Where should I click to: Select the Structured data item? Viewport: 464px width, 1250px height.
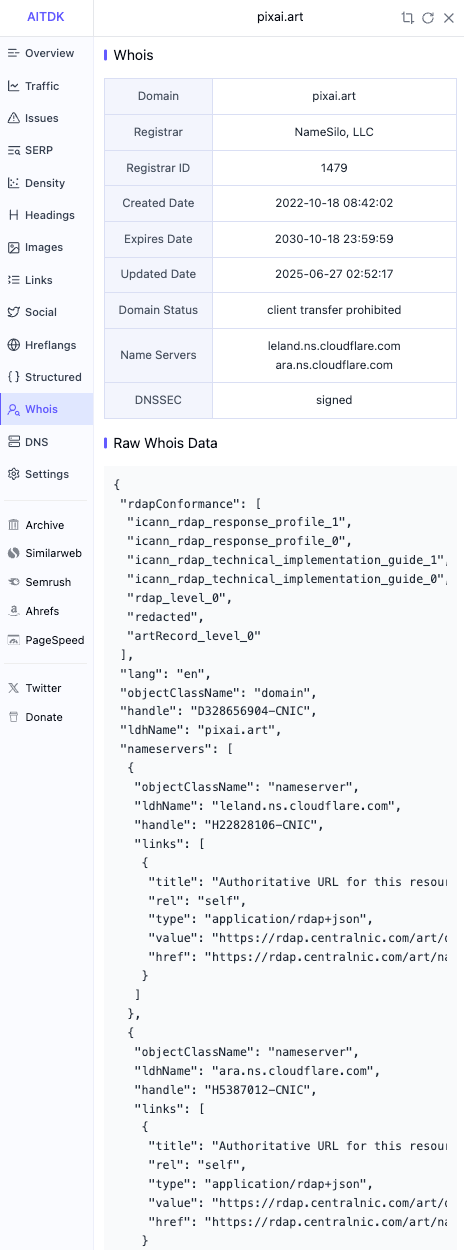click(46, 377)
